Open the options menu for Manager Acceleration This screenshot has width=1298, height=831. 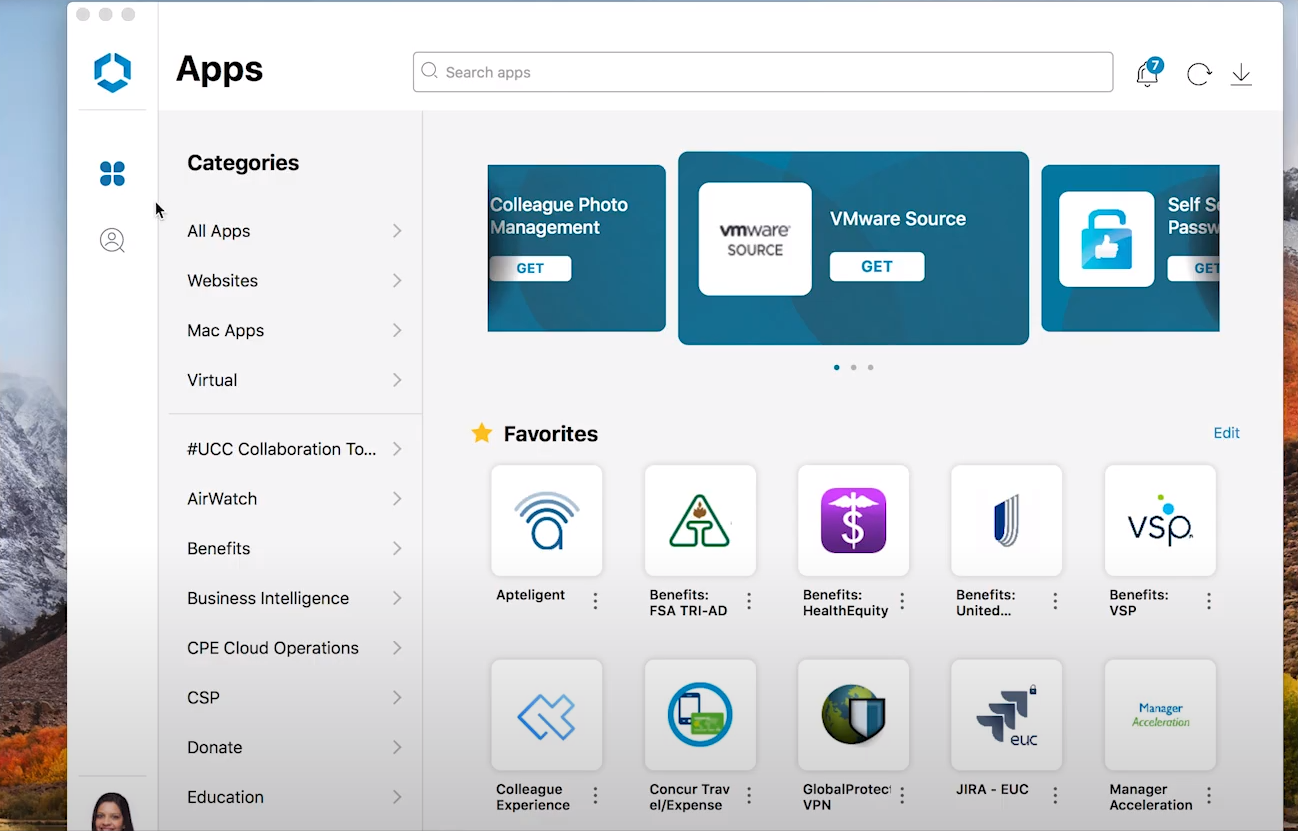[x=1208, y=797]
